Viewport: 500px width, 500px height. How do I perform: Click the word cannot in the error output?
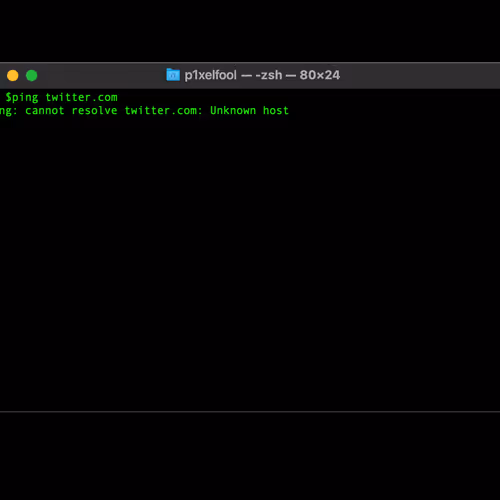pos(45,110)
